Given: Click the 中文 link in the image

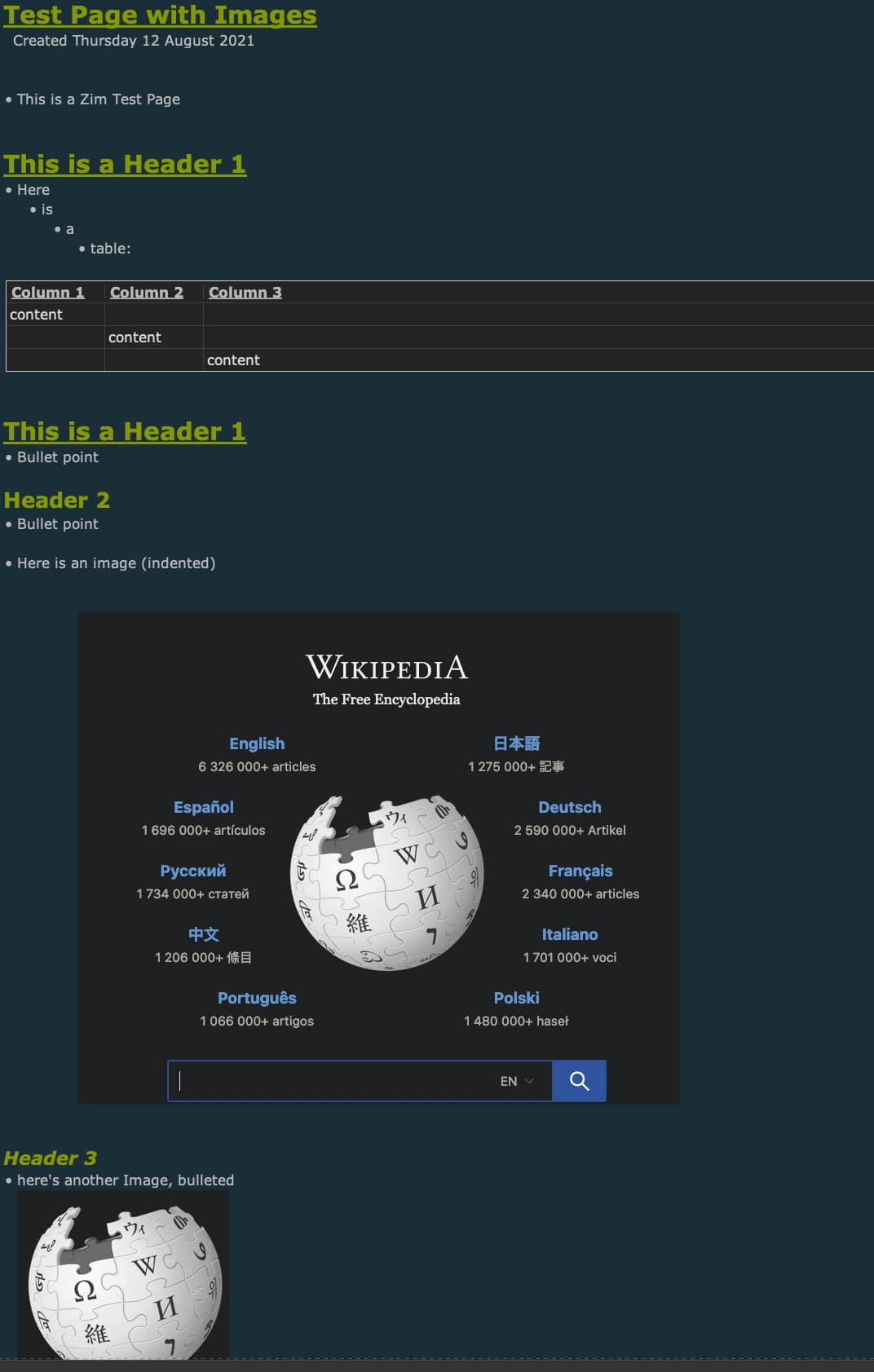Looking at the screenshot, I should tap(204, 934).
